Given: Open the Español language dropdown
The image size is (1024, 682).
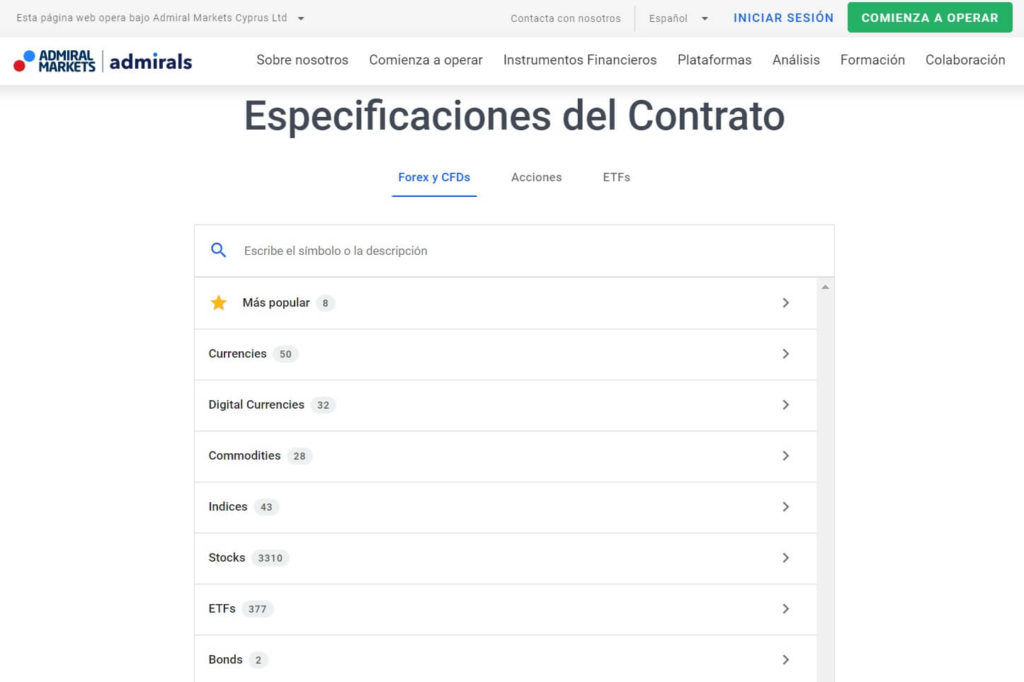Looking at the screenshot, I should pos(678,18).
